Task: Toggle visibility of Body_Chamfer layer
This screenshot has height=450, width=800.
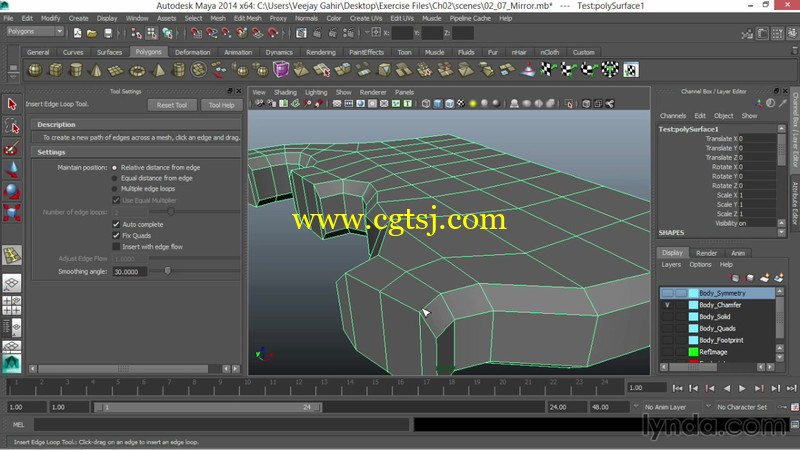Action: tap(667, 305)
